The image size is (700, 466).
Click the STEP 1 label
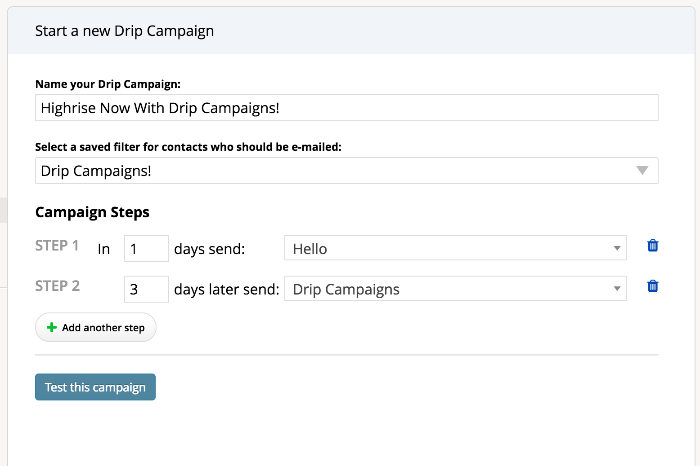(x=57, y=245)
